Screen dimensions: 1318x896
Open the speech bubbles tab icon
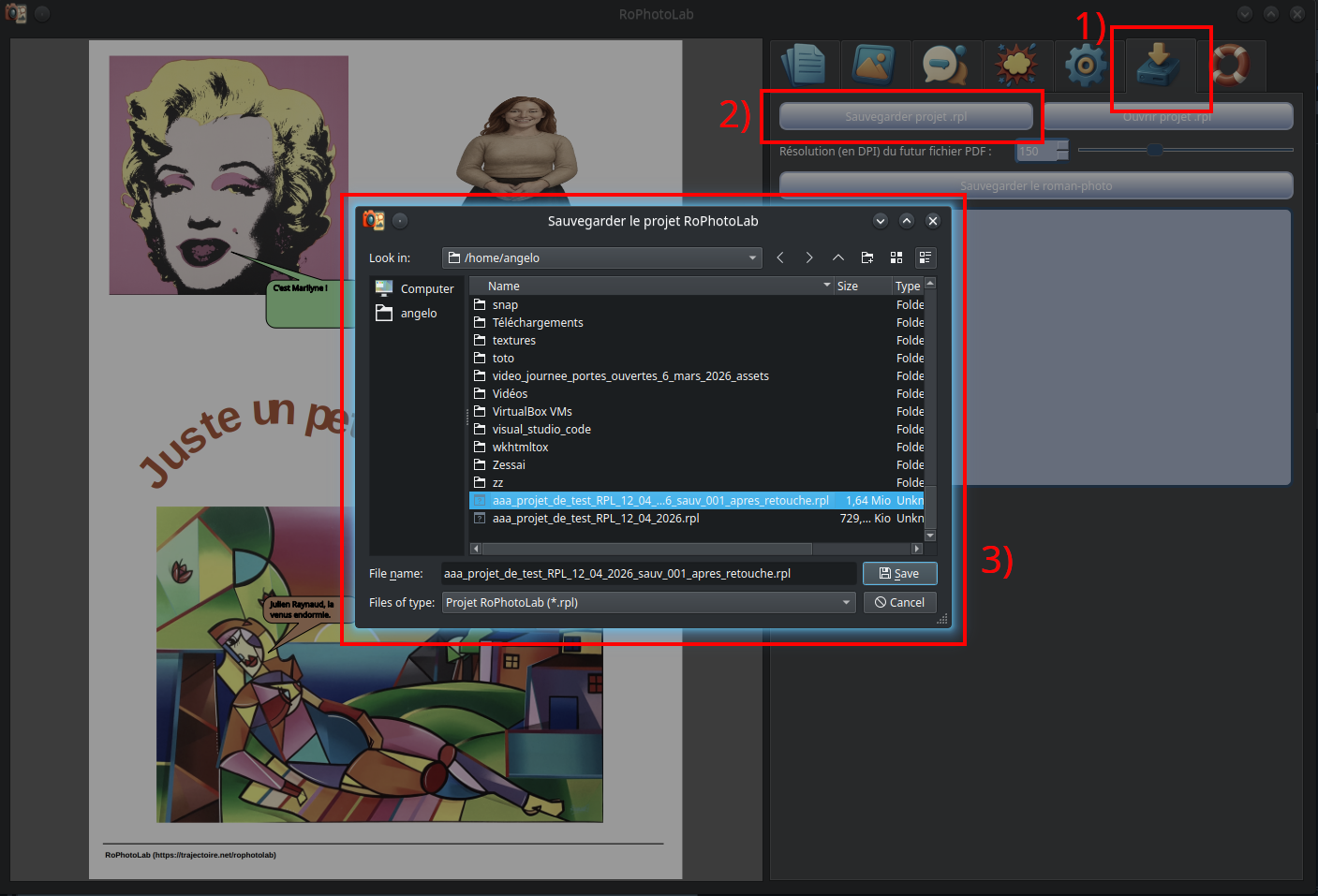(x=945, y=66)
